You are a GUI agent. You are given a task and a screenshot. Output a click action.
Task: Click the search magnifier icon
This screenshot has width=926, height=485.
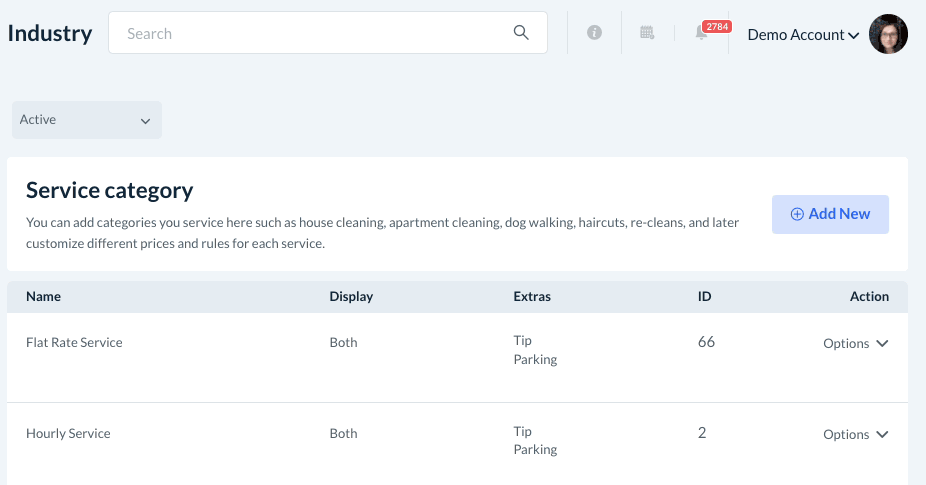(x=521, y=33)
